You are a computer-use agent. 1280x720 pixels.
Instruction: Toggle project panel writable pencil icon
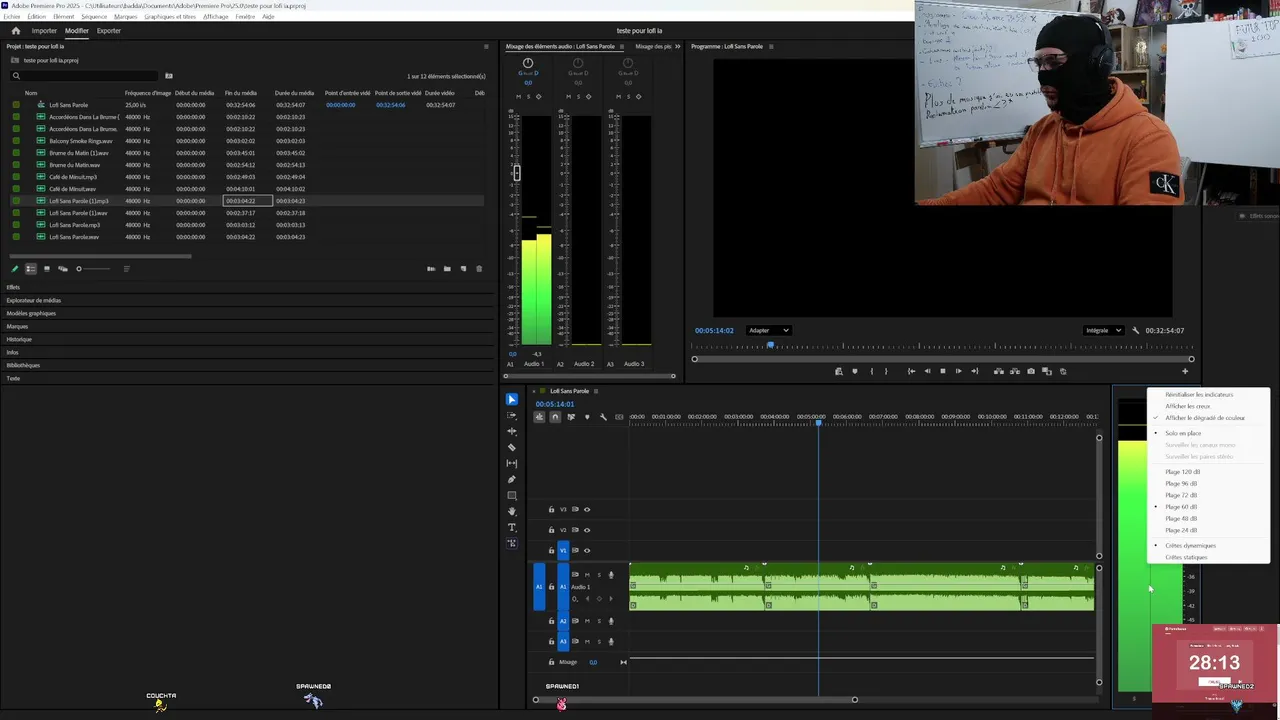coord(15,269)
